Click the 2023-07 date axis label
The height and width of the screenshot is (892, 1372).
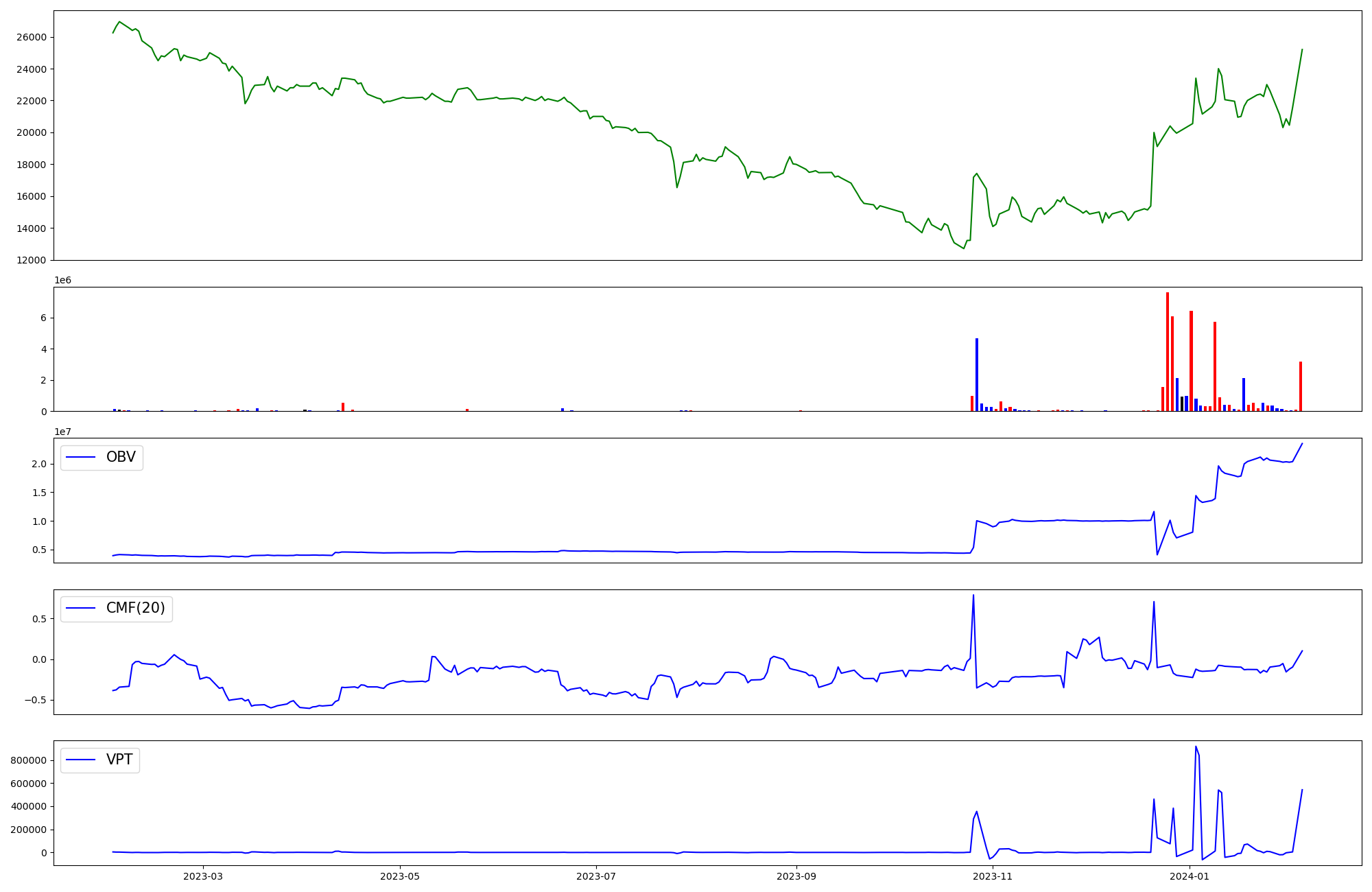coord(596,876)
